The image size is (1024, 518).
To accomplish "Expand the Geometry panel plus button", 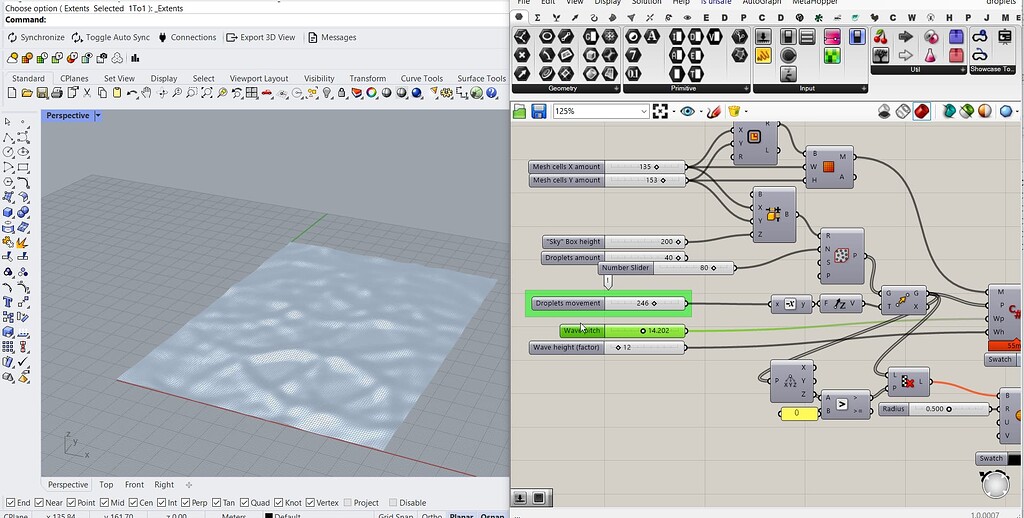I will click(x=616, y=88).
